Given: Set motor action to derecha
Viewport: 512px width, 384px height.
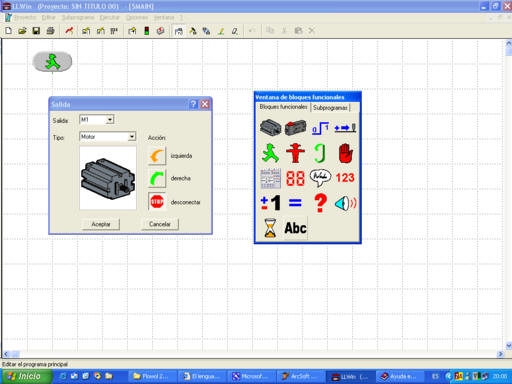Looking at the screenshot, I should 157,178.
